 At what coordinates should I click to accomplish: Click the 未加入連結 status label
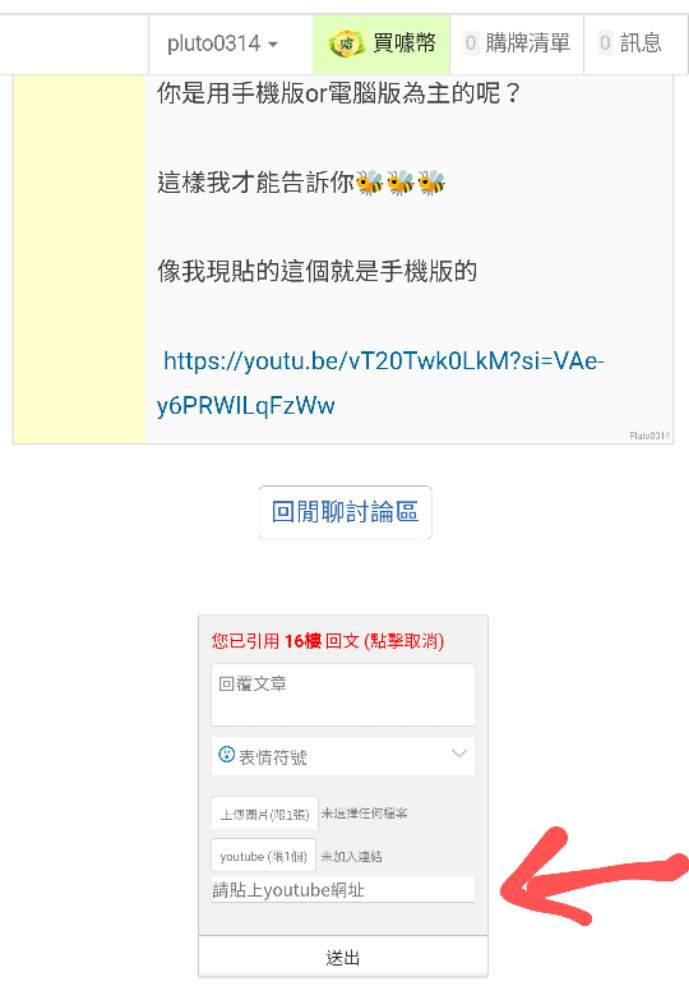(x=352, y=857)
